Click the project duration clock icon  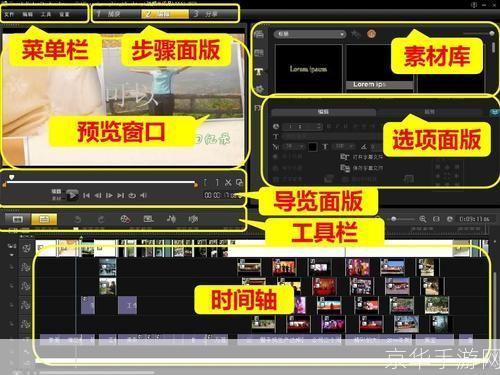click(450, 219)
